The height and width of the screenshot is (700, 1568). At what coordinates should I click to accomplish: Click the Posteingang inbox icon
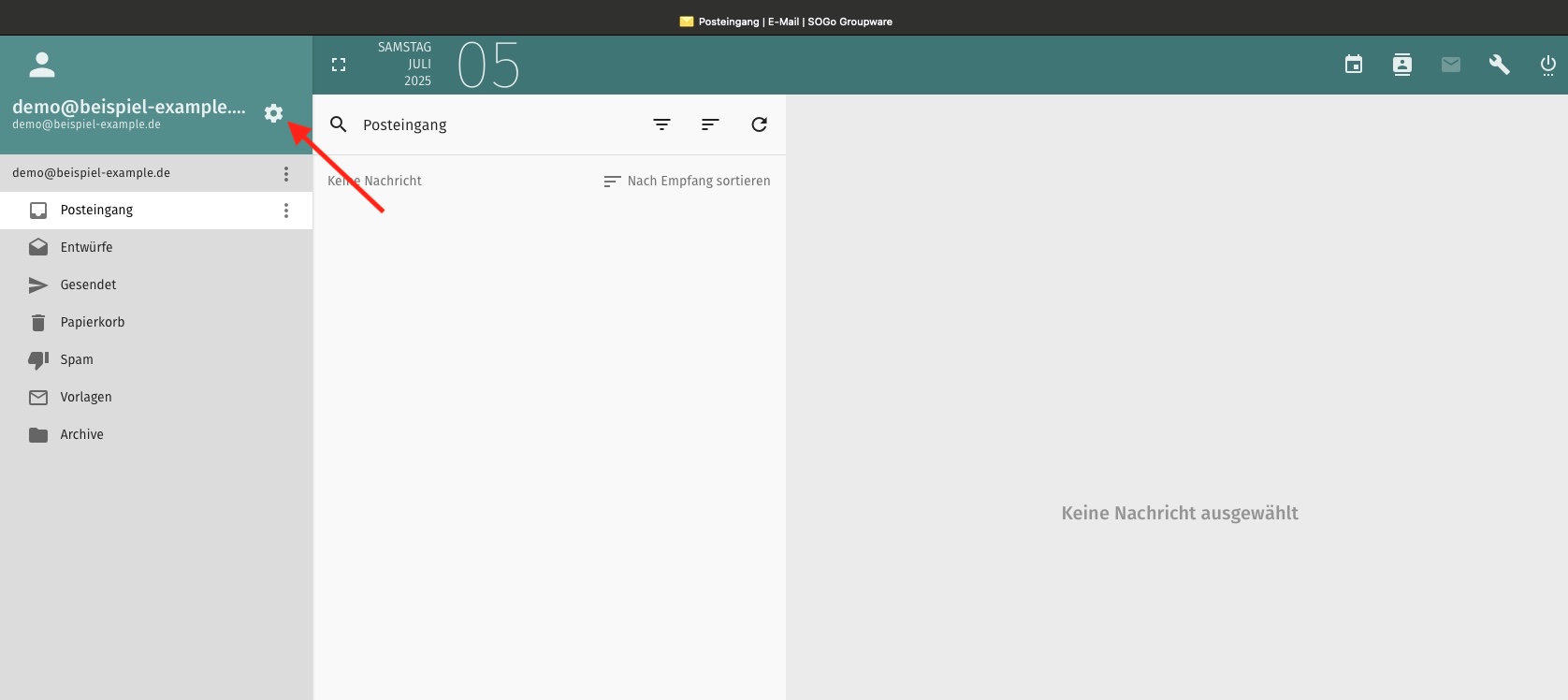pyautogui.click(x=38, y=211)
